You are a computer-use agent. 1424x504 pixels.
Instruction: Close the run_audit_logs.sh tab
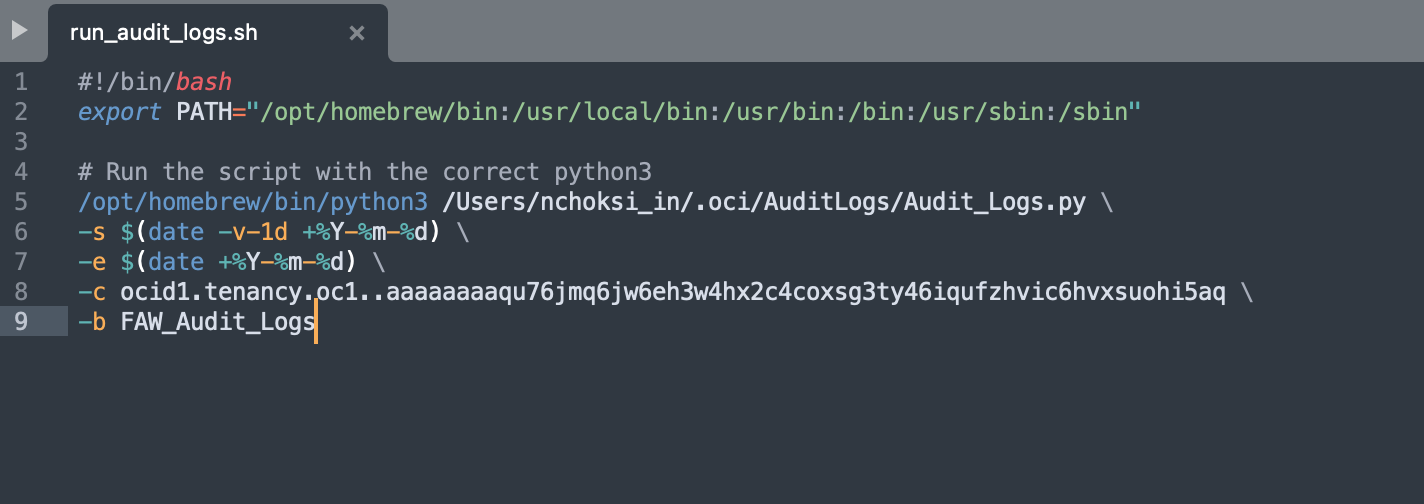pos(356,33)
